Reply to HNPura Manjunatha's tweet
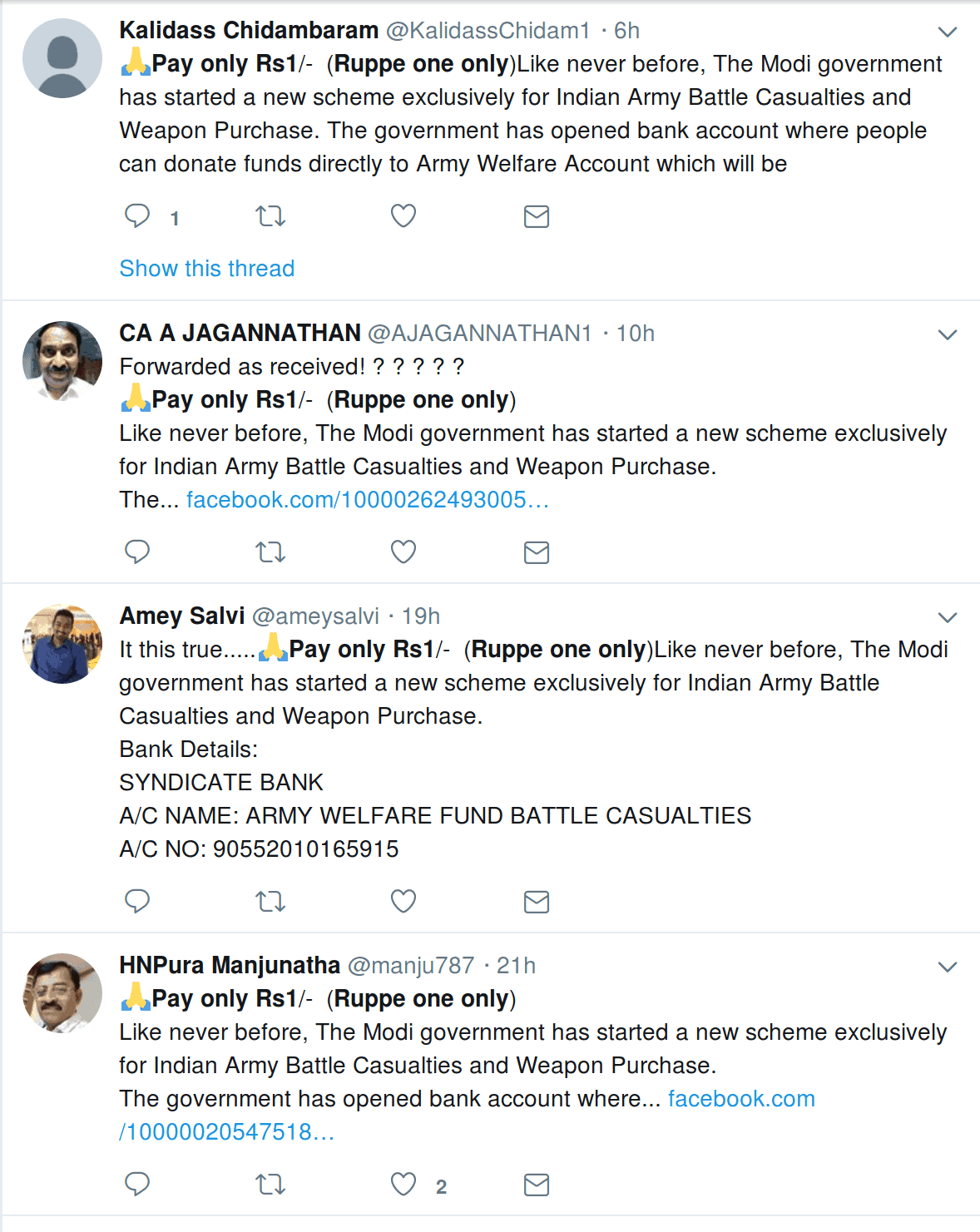Image resolution: width=980 pixels, height=1232 pixels. pos(137,1184)
